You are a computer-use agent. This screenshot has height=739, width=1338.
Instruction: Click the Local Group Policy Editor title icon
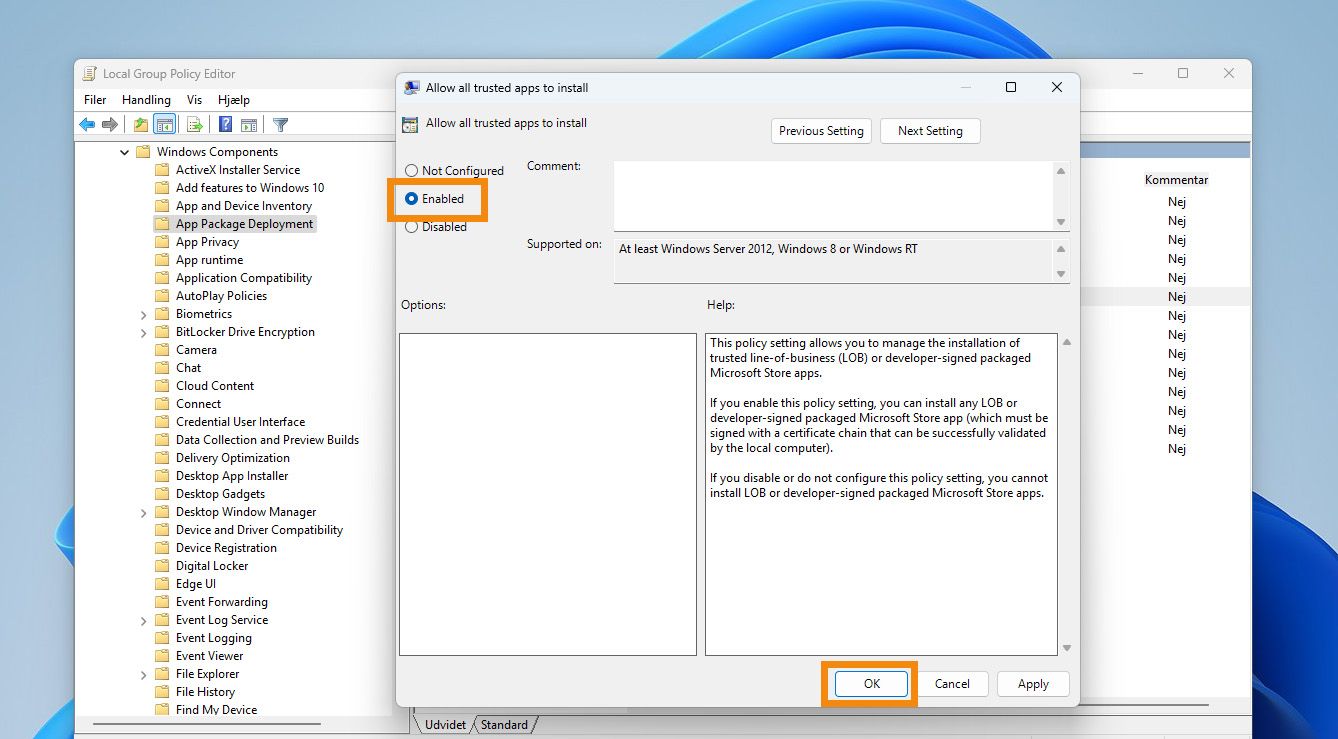(x=90, y=74)
